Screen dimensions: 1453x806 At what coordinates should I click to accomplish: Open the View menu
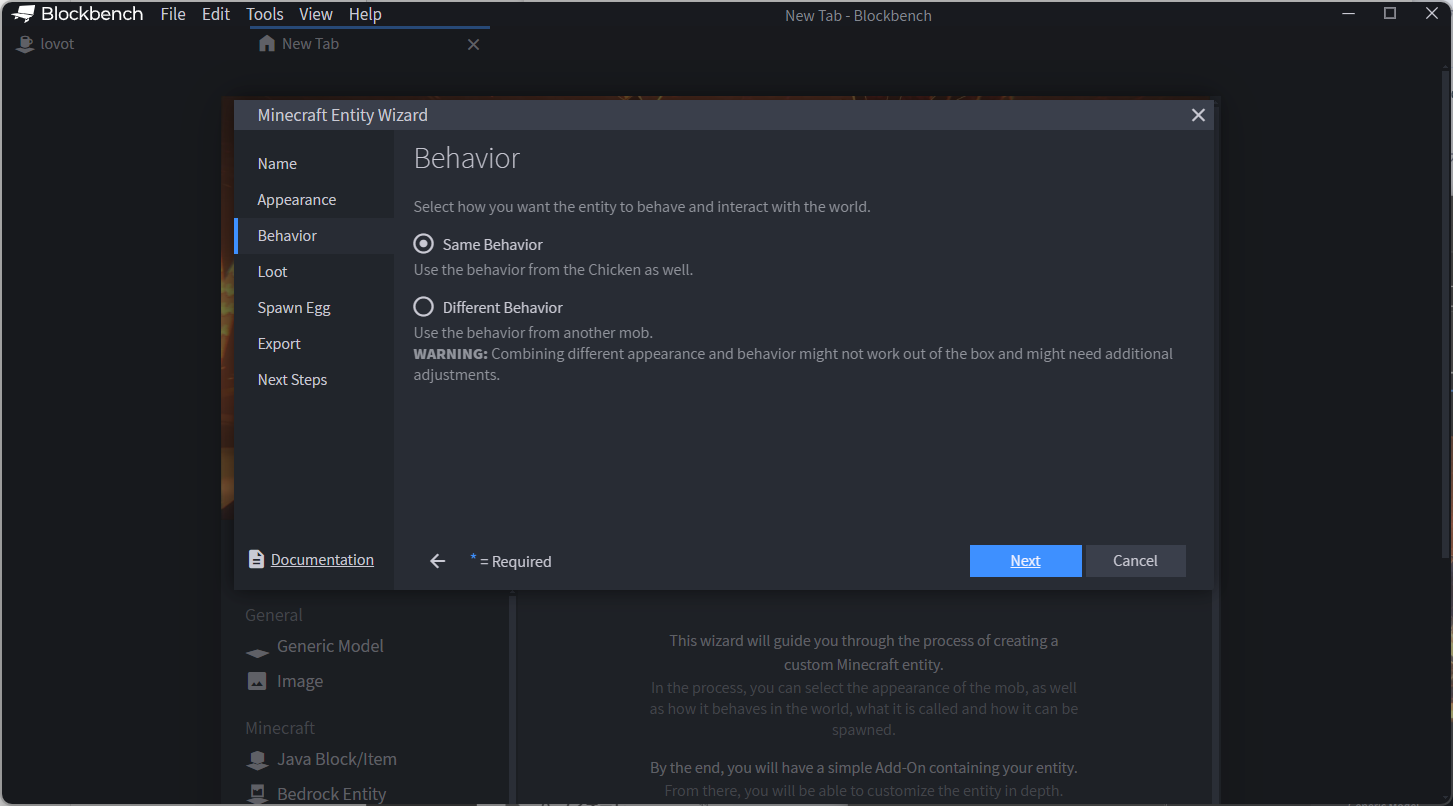316,14
